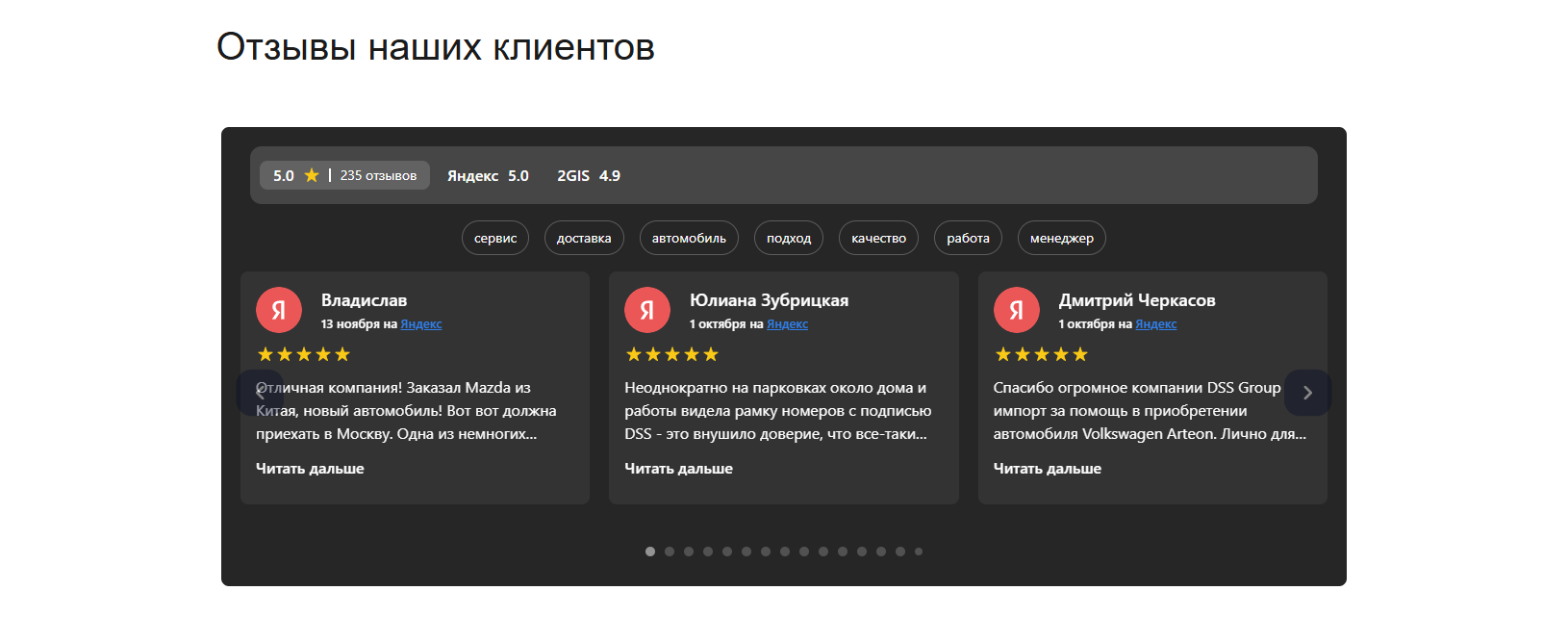Select the менеджер tag chip
This screenshot has width=1568, height=642.
[1061, 238]
